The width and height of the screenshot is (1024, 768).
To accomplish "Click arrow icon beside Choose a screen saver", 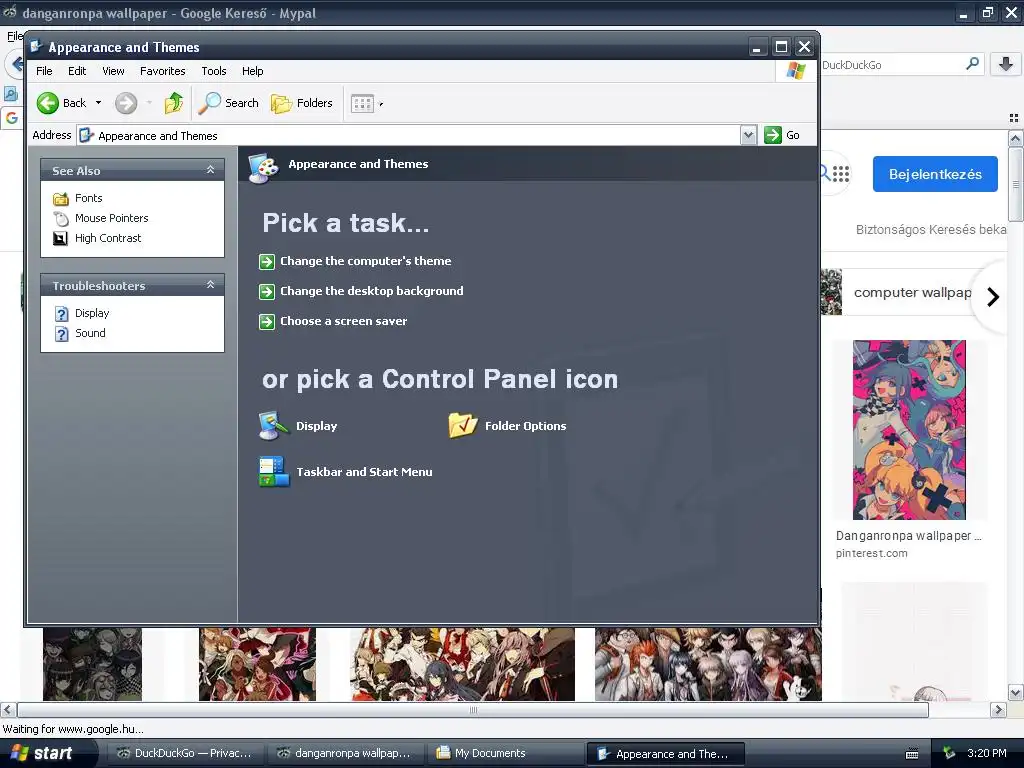I will click(266, 322).
